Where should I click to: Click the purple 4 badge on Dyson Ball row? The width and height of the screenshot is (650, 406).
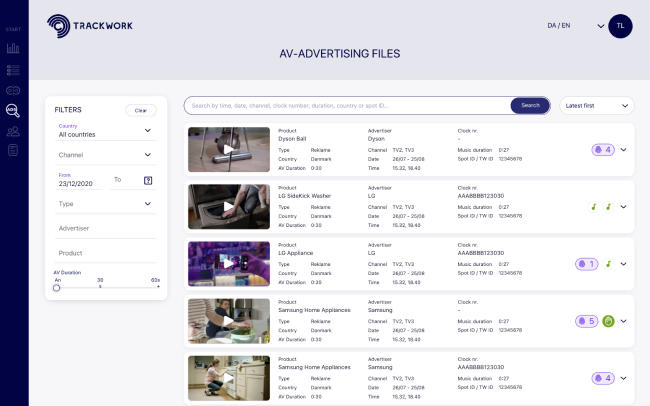tap(603, 150)
